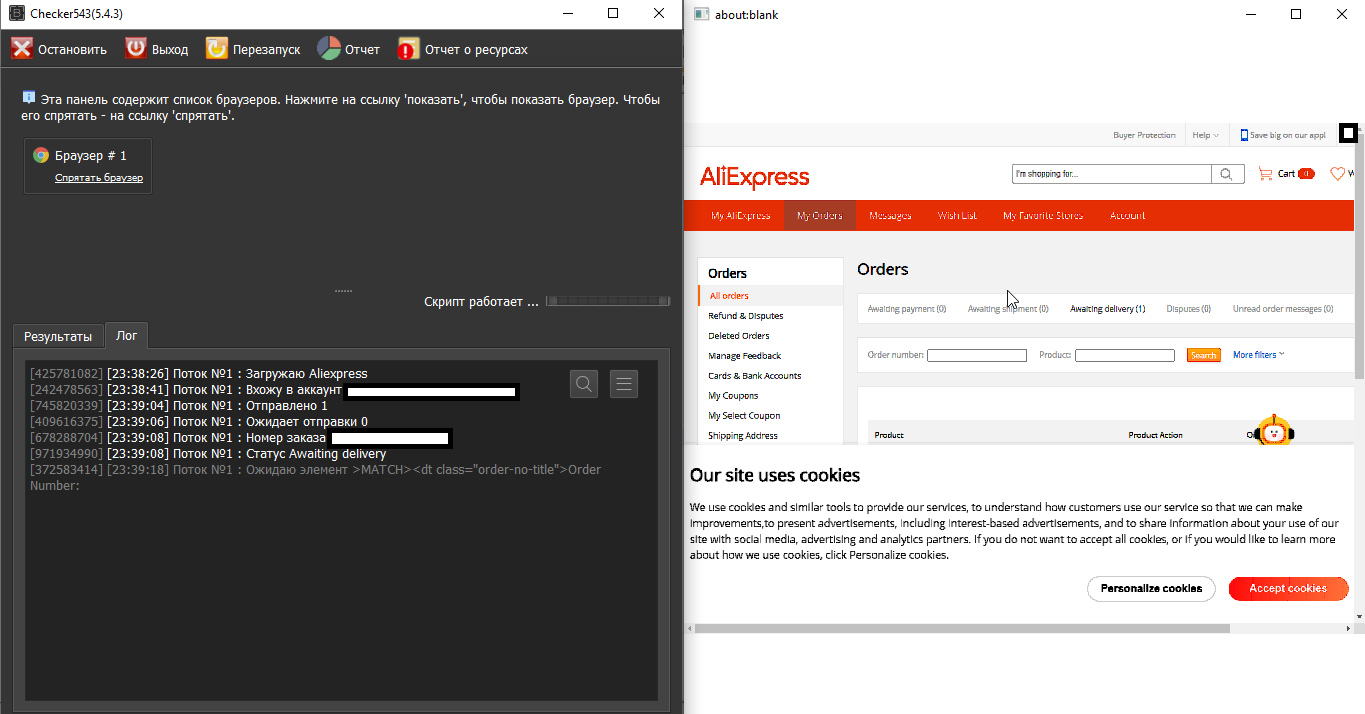
Task: Open Manage Feedback sidebar link
Action: click(745, 356)
